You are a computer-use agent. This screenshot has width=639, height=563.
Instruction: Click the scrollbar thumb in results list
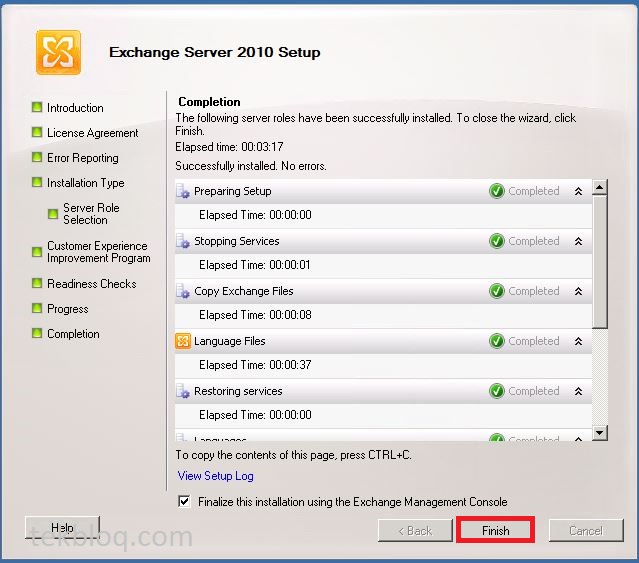[600, 262]
